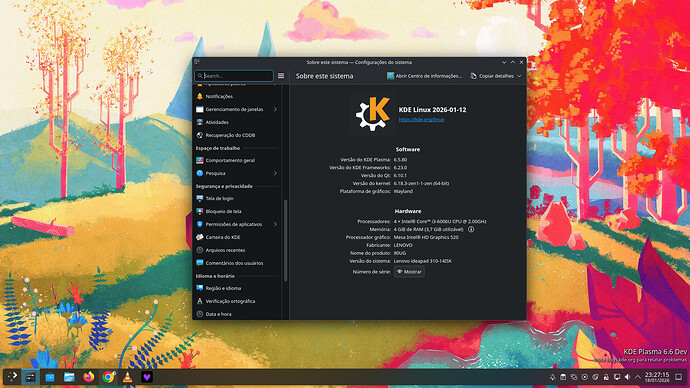
Task: Open Comportamento geral settings
Action: click(x=237, y=161)
